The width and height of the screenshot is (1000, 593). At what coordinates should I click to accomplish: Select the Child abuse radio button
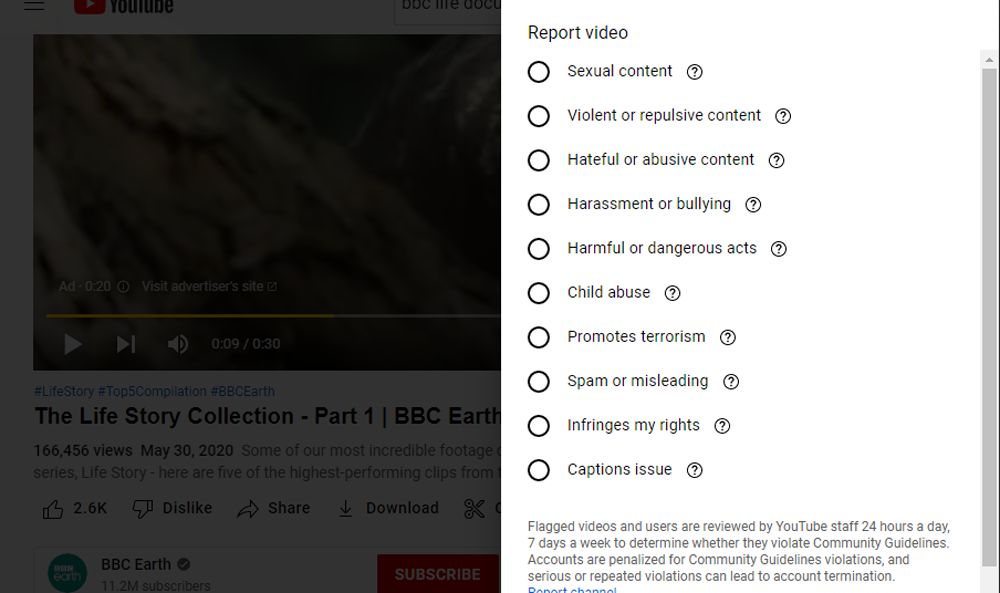click(x=538, y=293)
